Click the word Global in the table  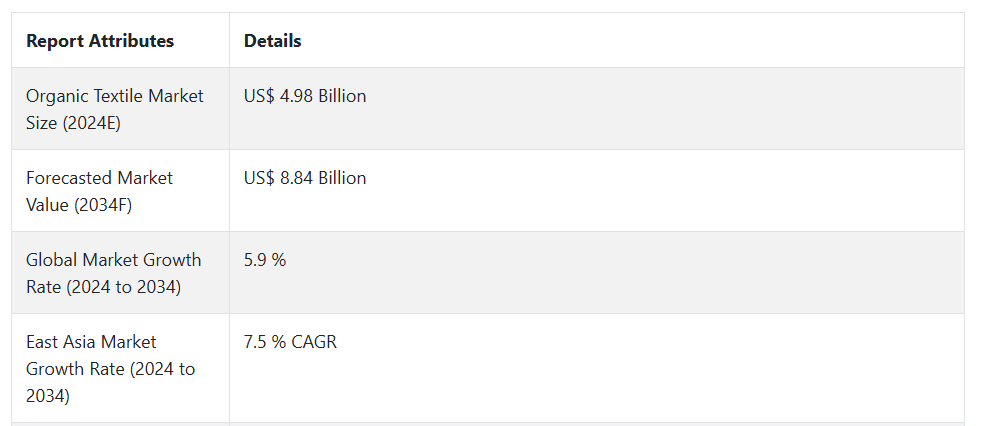point(51,260)
